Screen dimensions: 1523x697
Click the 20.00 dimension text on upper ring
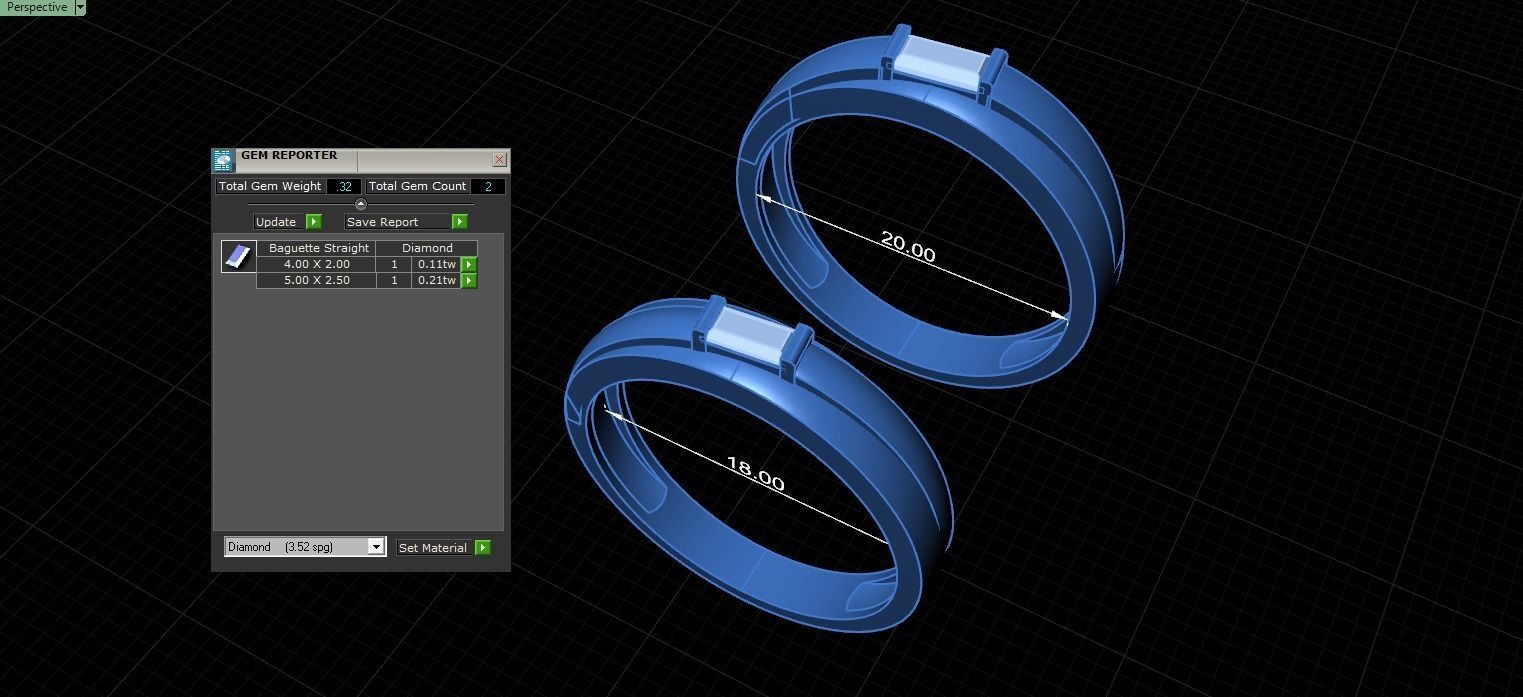(908, 246)
